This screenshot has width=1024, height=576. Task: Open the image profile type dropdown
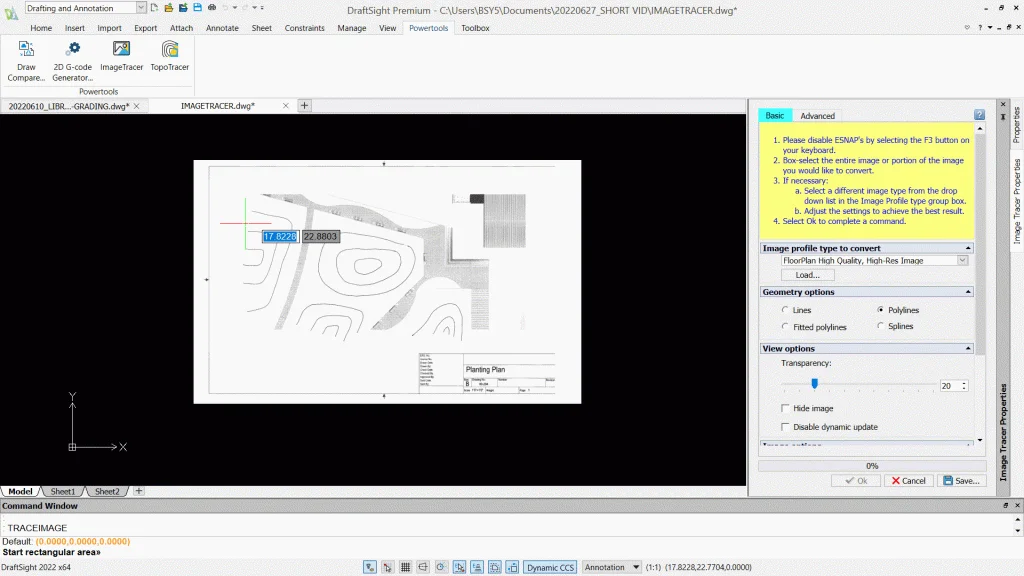(962, 260)
